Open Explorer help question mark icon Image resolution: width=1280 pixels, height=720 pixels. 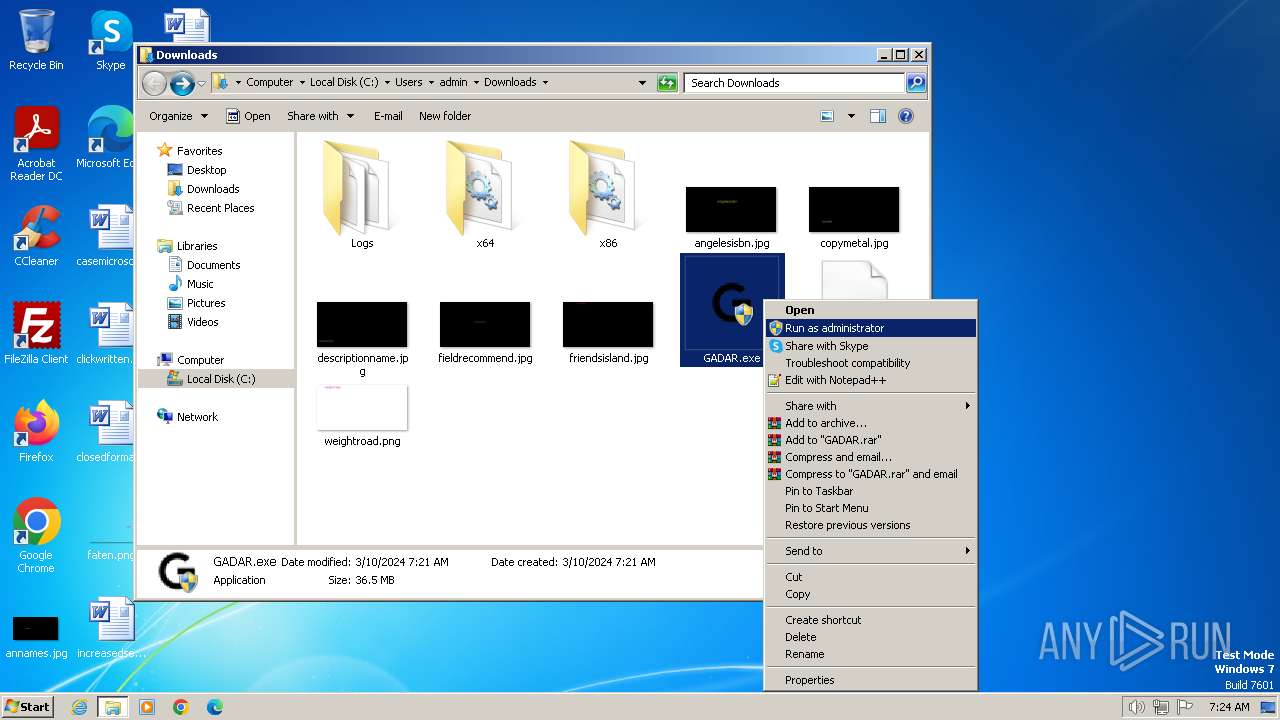click(906, 116)
